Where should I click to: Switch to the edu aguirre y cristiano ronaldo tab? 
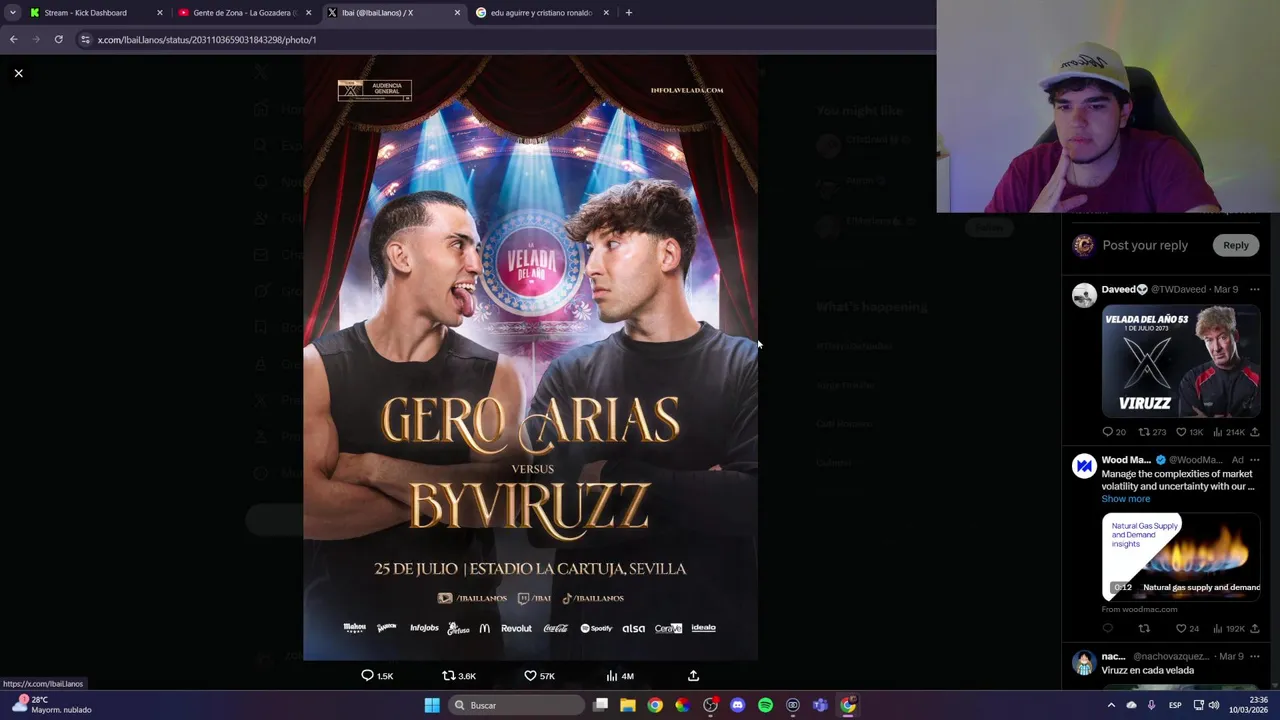541,13
